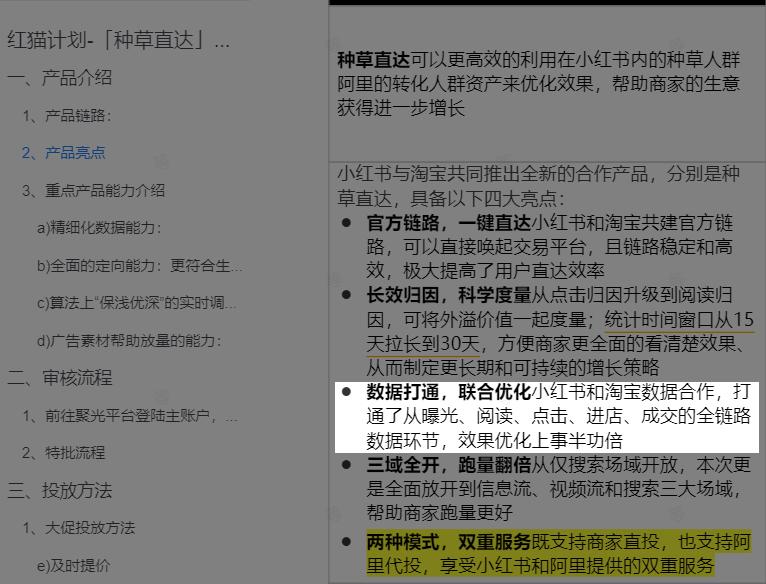The image size is (766, 584).
Task: Select highlighted outline item 2、产品亮点
Action: click(64, 152)
